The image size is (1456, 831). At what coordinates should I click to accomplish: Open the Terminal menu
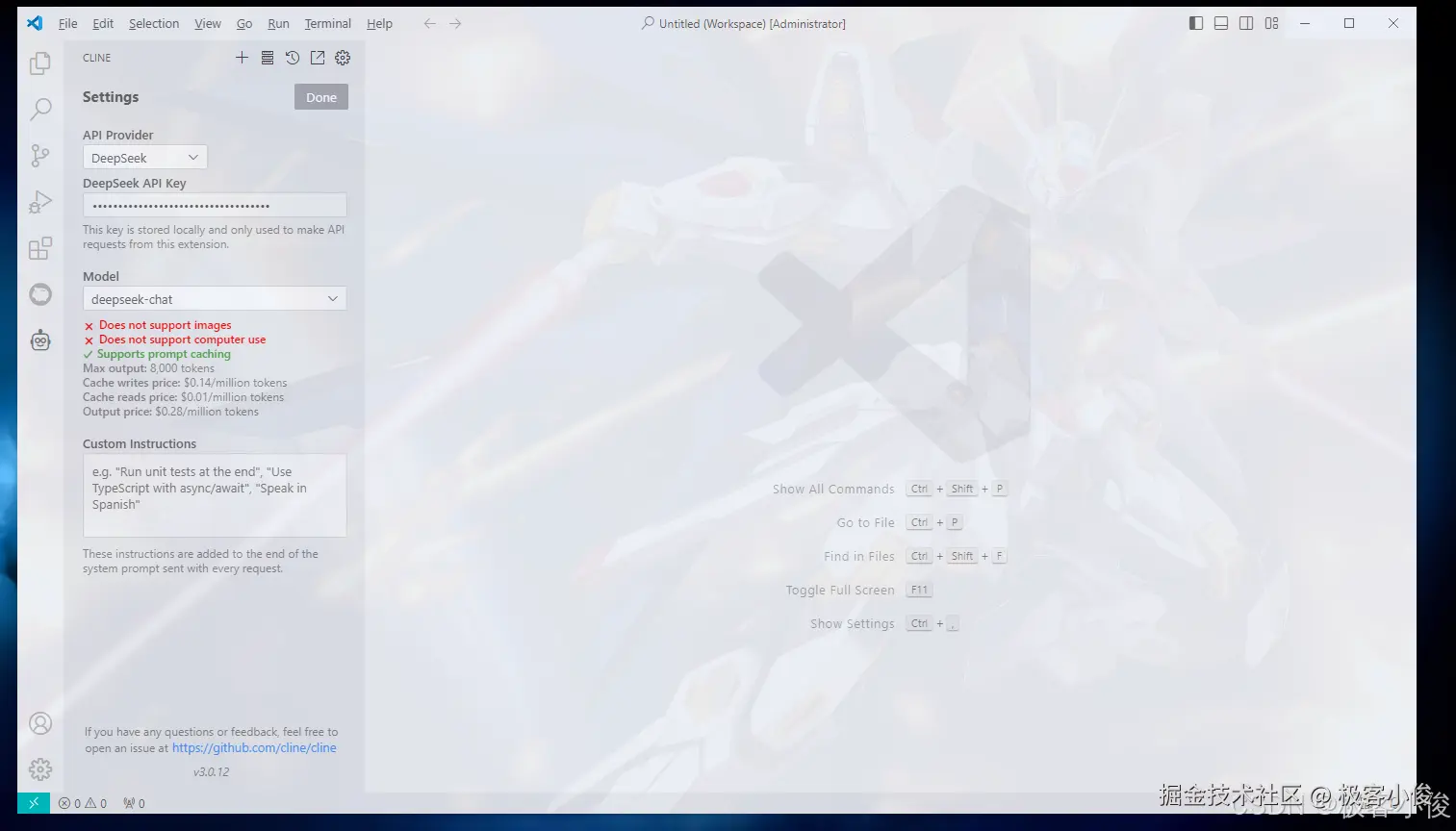tap(328, 23)
